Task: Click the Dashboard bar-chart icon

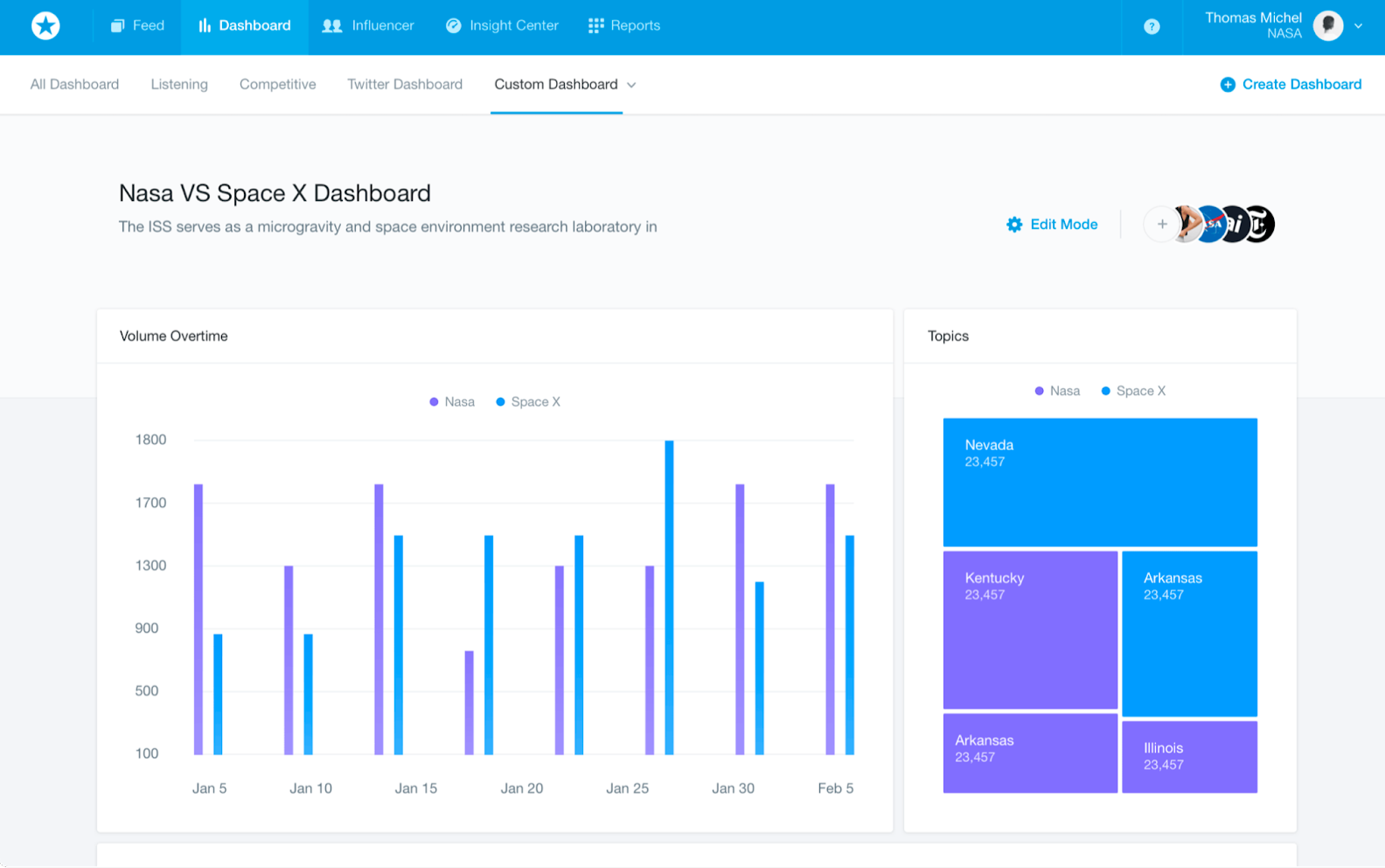Action: (205, 26)
